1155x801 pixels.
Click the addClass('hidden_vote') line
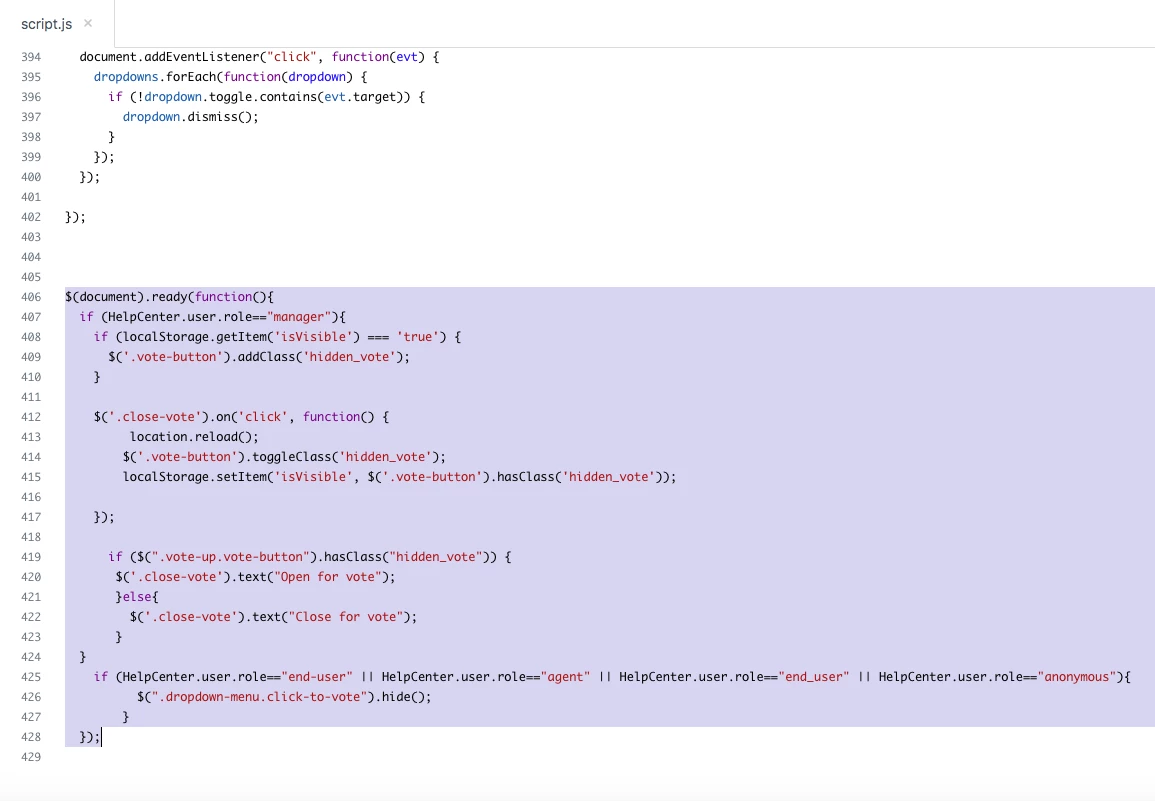pyautogui.click(x=259, y=357)
